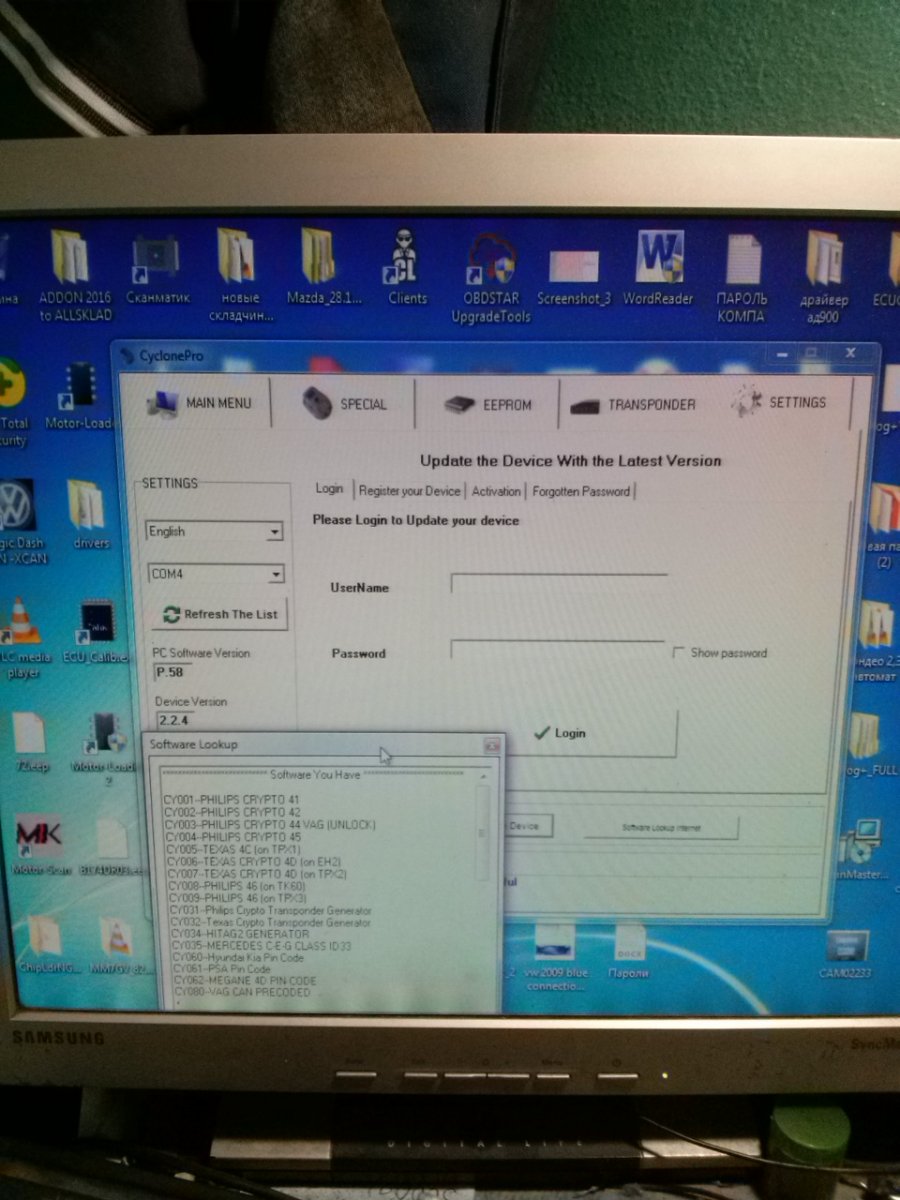Viewport: 900px width, 1200px height.
Task: Click the UserName input field
Action: [x=558, y=584]
